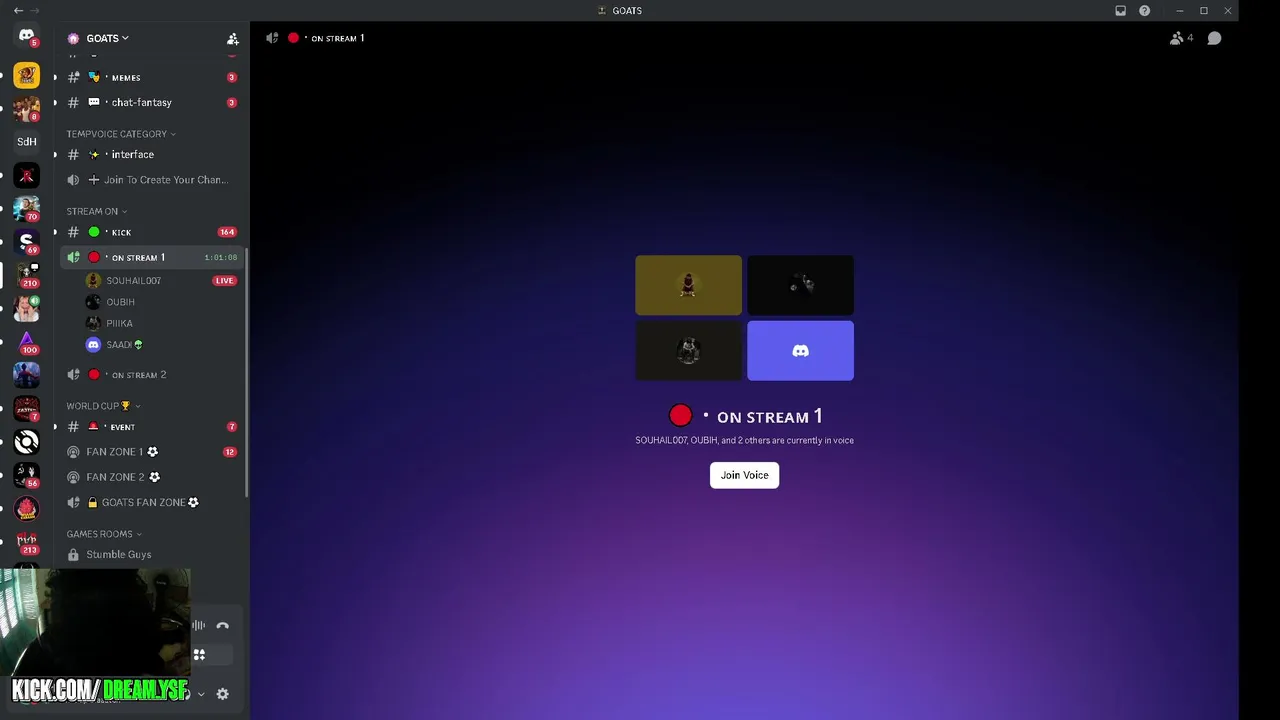This screenshot has height=720, width=1280.
Task: Click the LIVE badge next to SOUHAIL007
Action: [224, 281]
